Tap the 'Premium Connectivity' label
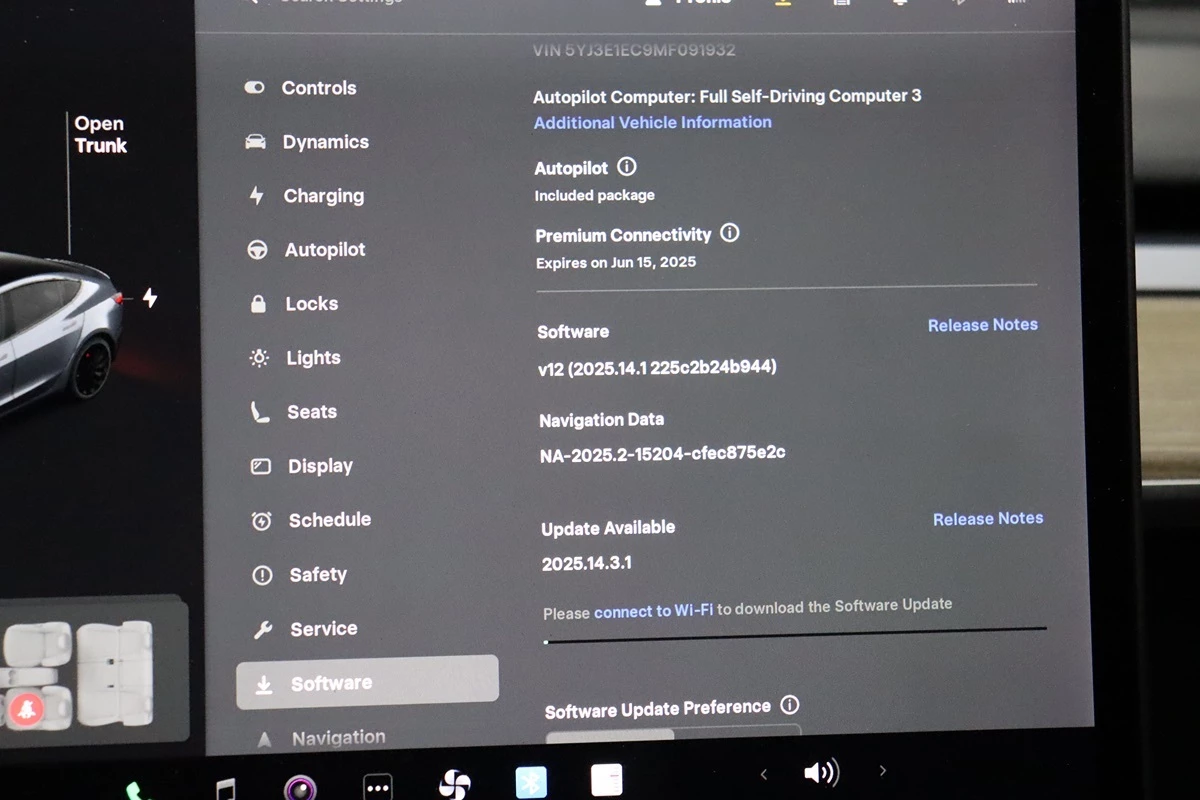Image resolution: width=1200 pixels, height=800 pixels. (623, 236)
